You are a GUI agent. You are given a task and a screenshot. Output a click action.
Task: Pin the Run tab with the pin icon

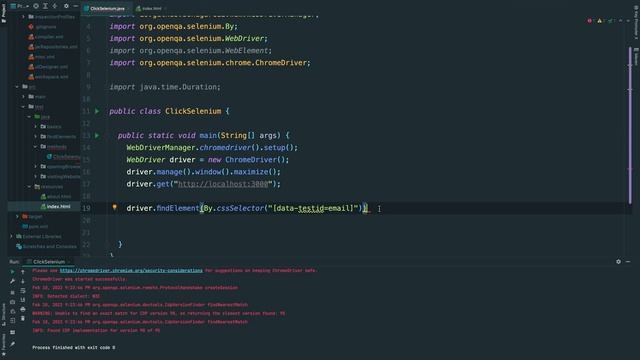(13, 344)
